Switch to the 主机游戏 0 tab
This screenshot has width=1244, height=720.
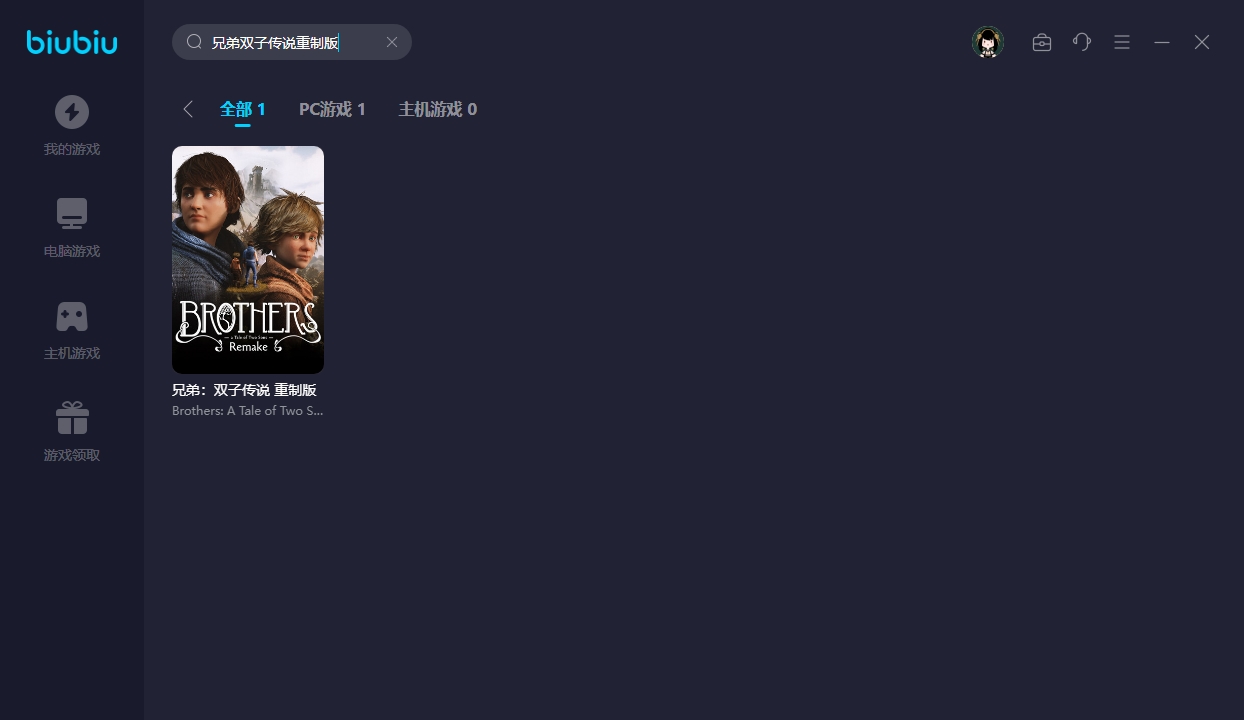coord(438,109)
